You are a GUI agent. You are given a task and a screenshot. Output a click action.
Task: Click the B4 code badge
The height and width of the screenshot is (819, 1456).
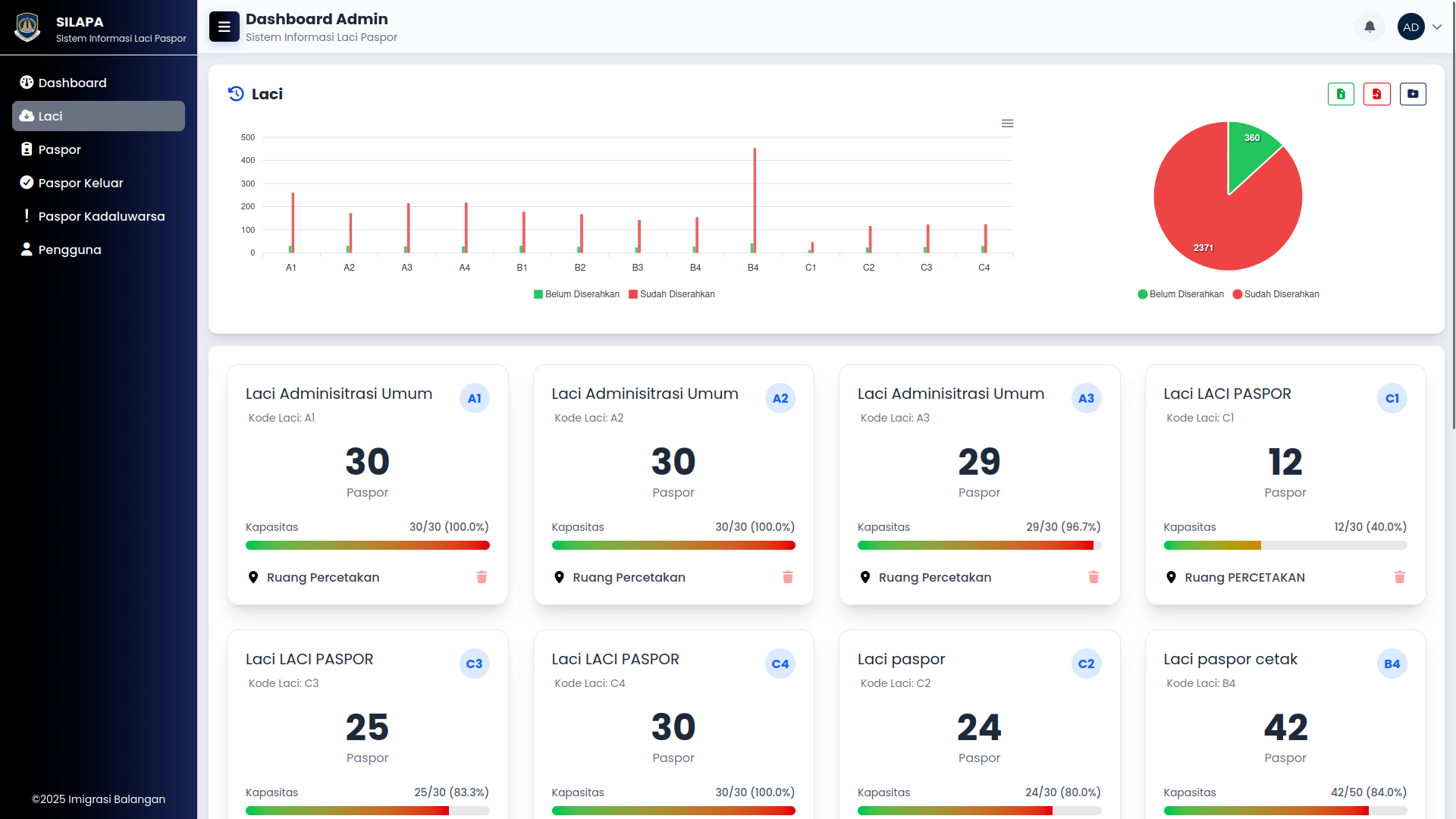[1392, 664]
